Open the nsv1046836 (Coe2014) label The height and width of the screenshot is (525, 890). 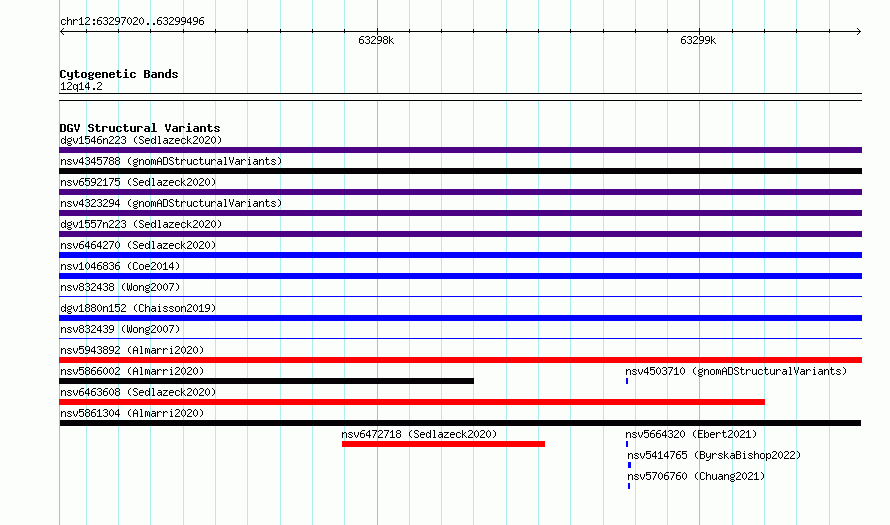point(120,266)
